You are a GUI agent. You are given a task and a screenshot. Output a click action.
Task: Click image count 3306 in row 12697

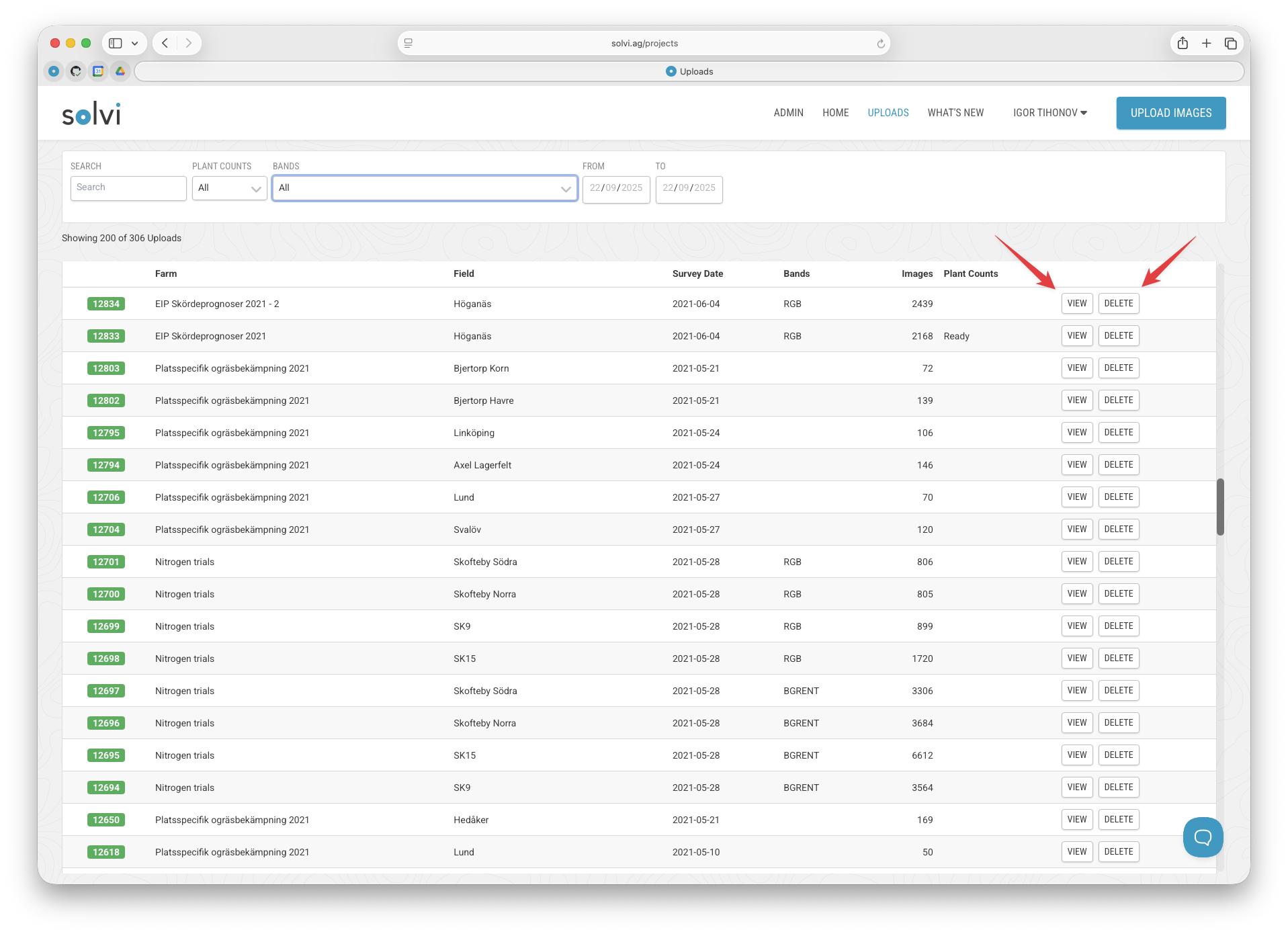tap(922, 691)
